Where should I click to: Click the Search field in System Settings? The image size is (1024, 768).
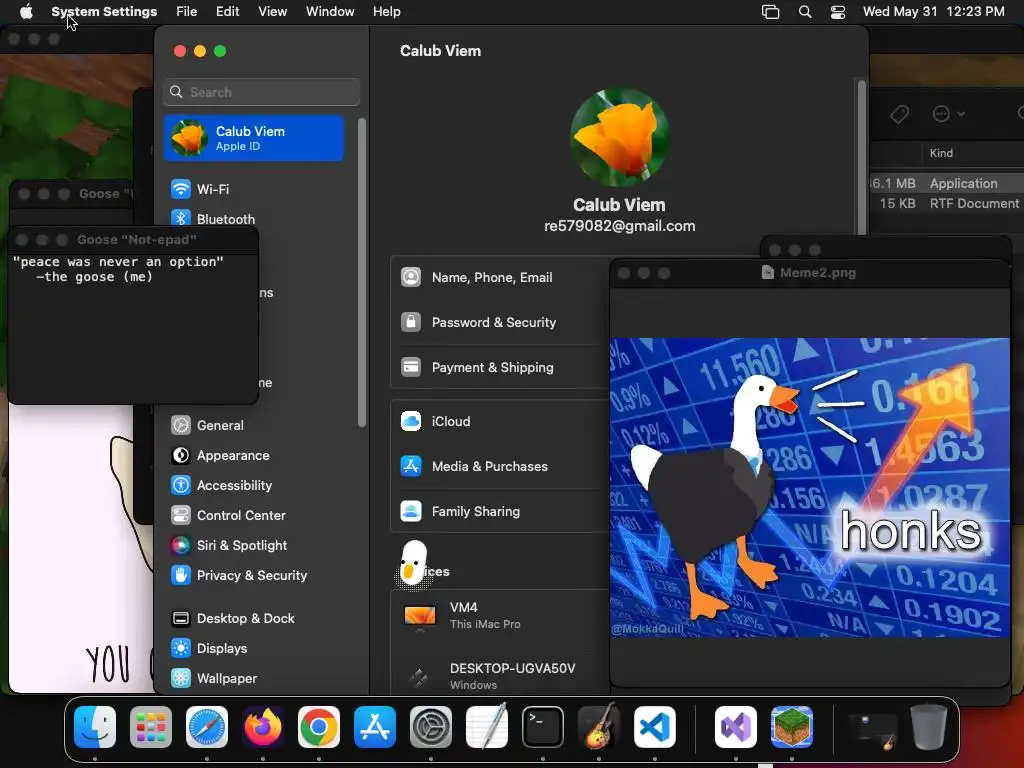[x=261, y=93]
